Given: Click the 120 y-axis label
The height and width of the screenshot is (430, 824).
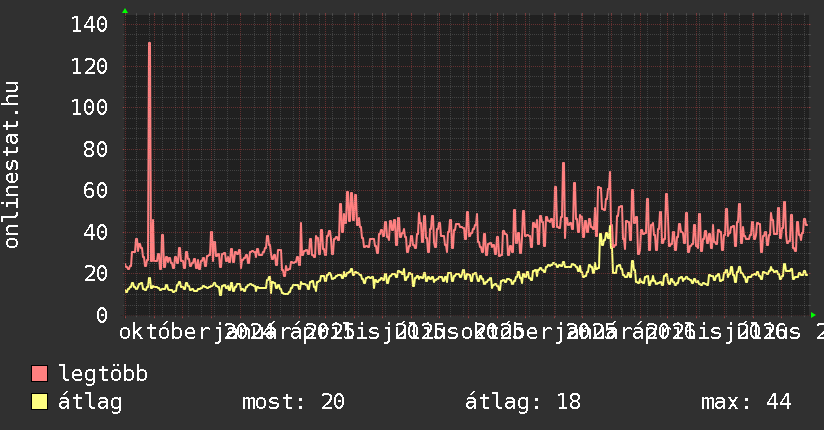Looking at the screenshot, I should point(89,66).
